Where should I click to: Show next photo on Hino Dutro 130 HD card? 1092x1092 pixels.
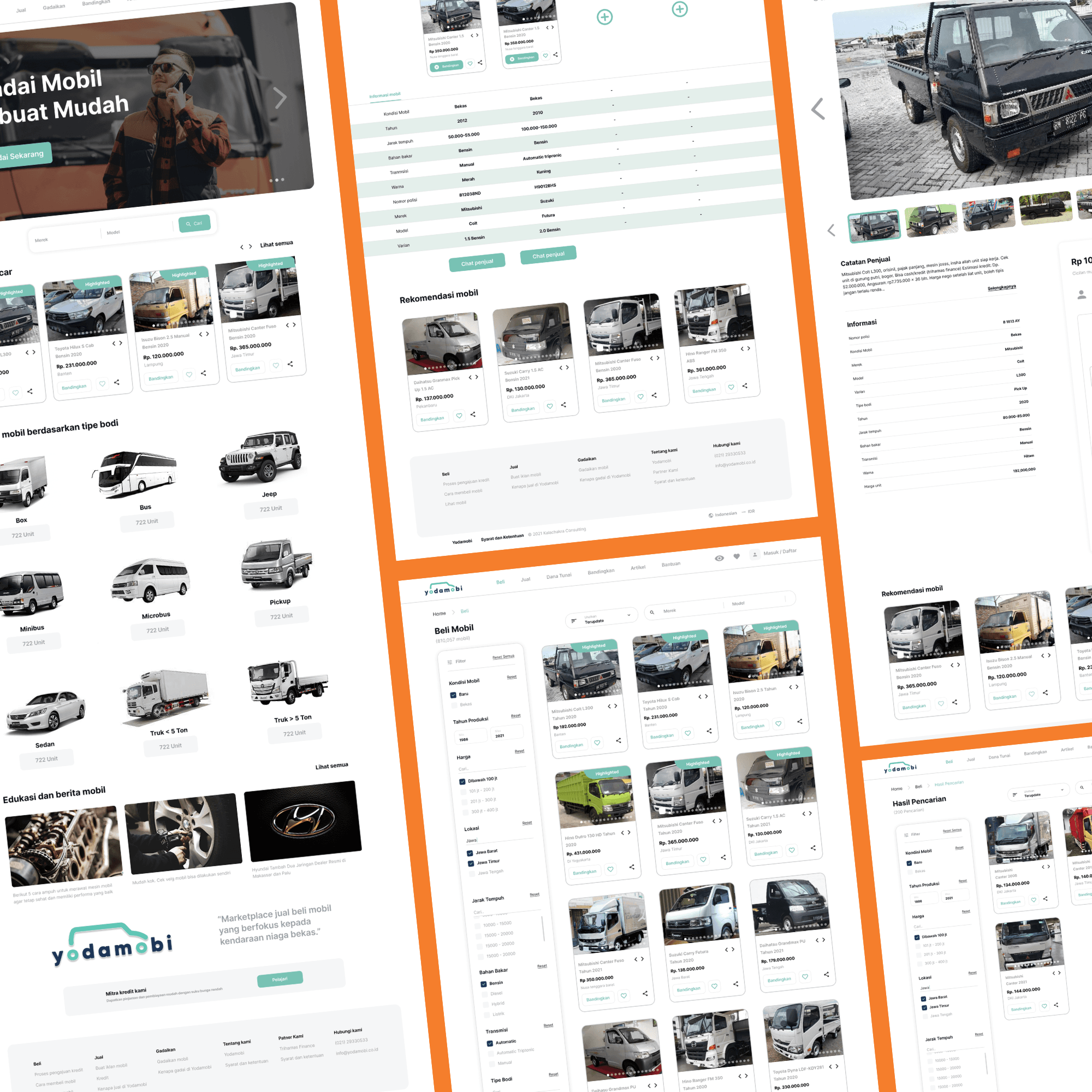coord(629,833)
